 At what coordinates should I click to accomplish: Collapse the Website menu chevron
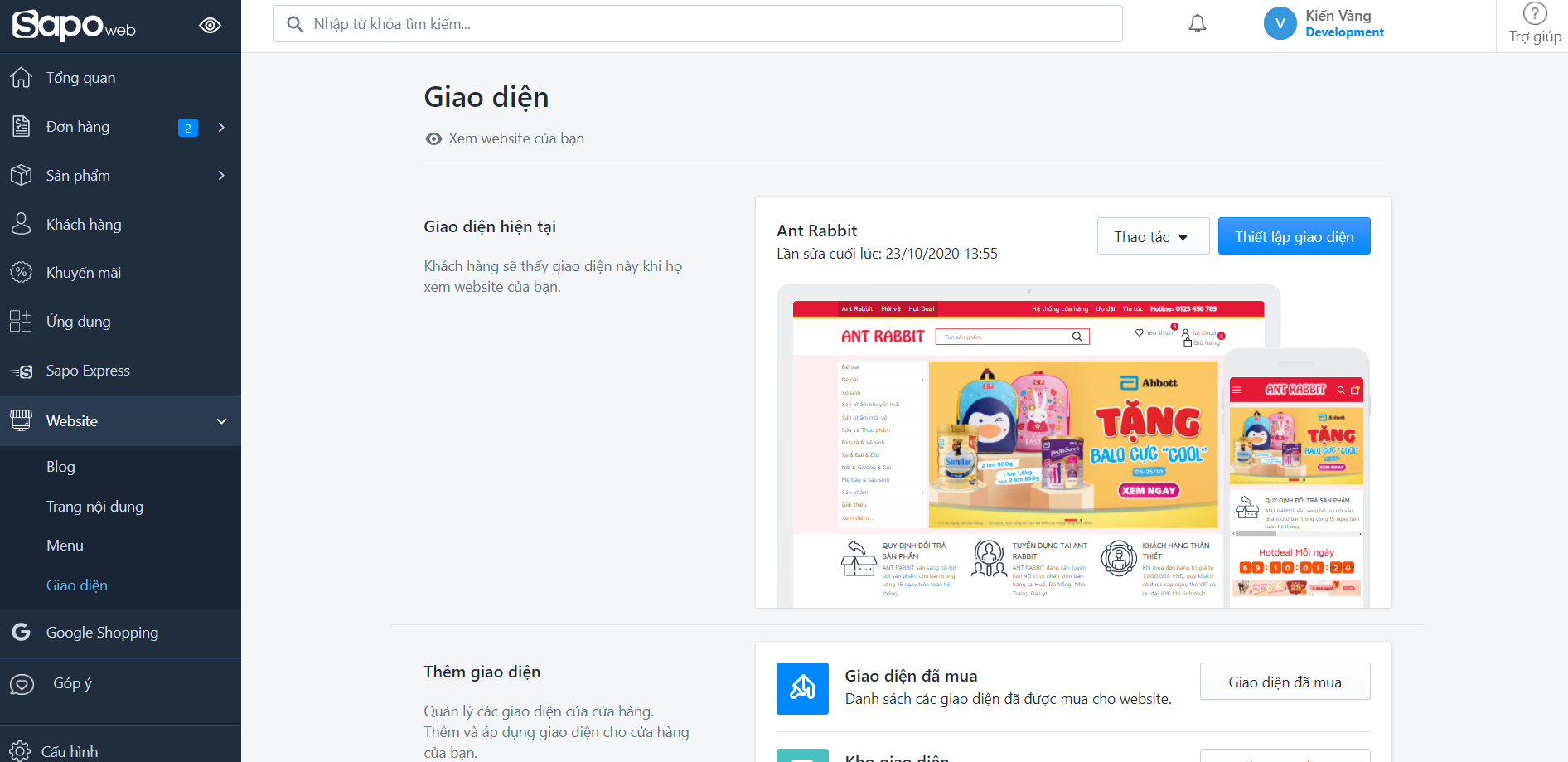tap(221, 421)
